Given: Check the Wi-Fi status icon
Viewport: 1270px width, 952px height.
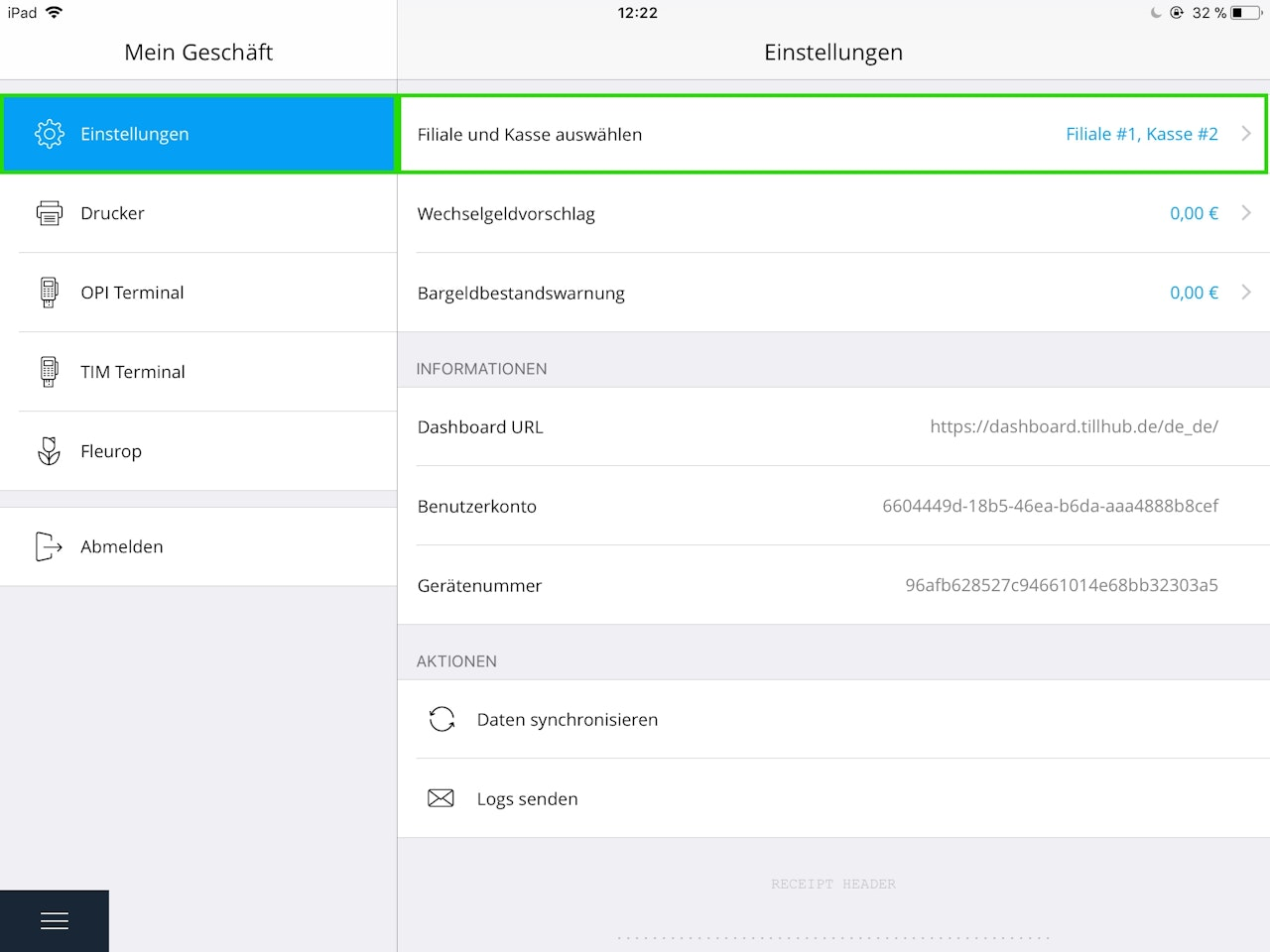Looking at the screenshot, I should pos(54,13).
